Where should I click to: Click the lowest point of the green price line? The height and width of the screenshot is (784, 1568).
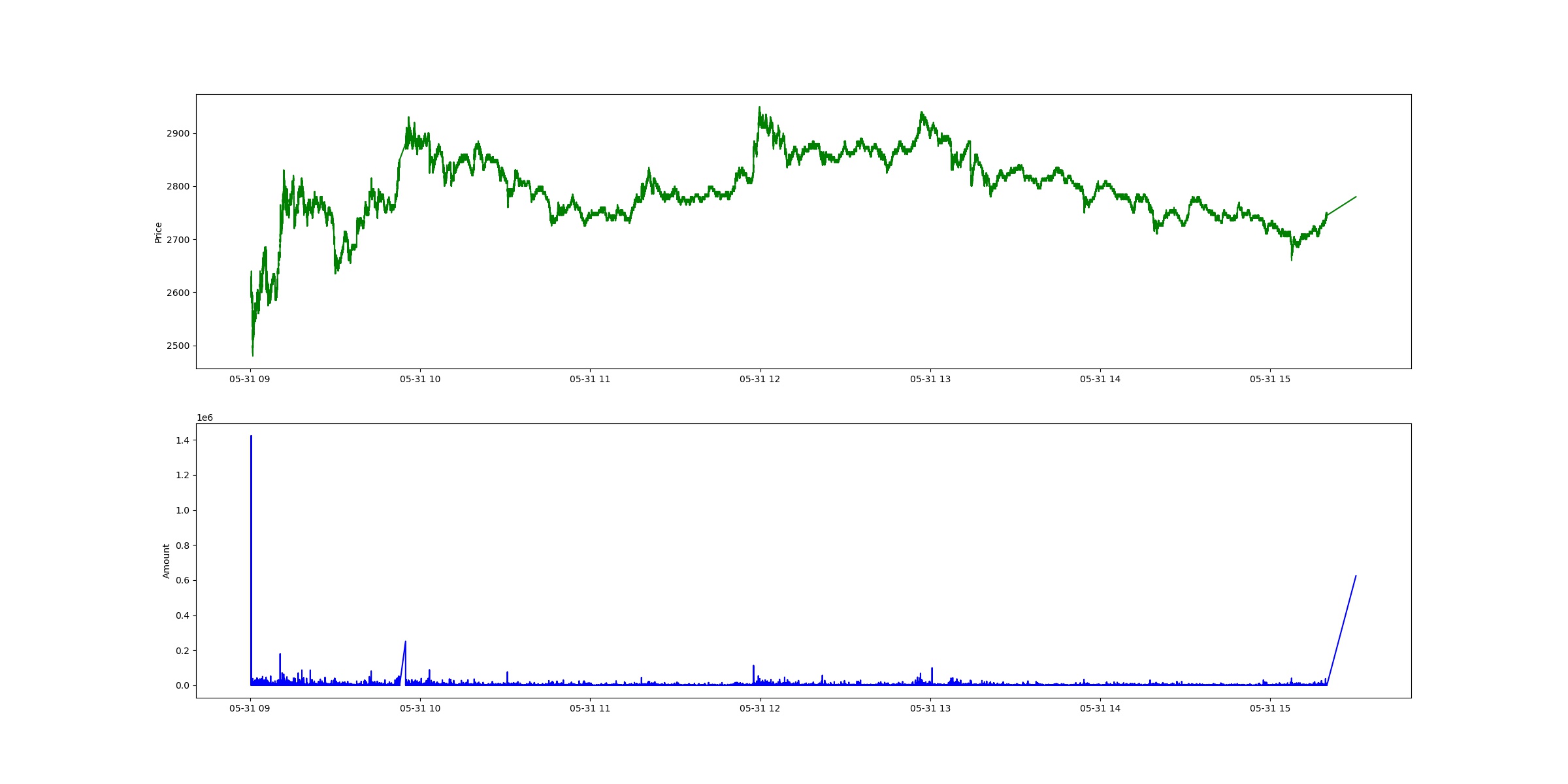click(253, 355)
